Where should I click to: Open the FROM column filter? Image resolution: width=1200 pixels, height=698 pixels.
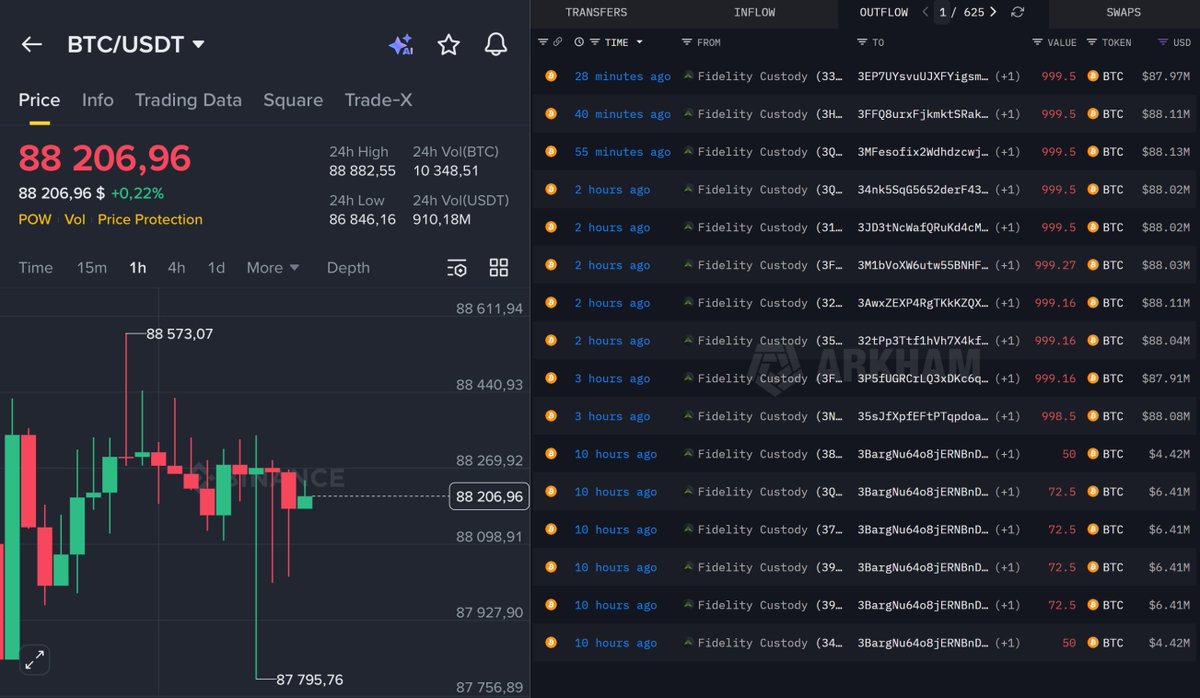click(x=687, y=42)
